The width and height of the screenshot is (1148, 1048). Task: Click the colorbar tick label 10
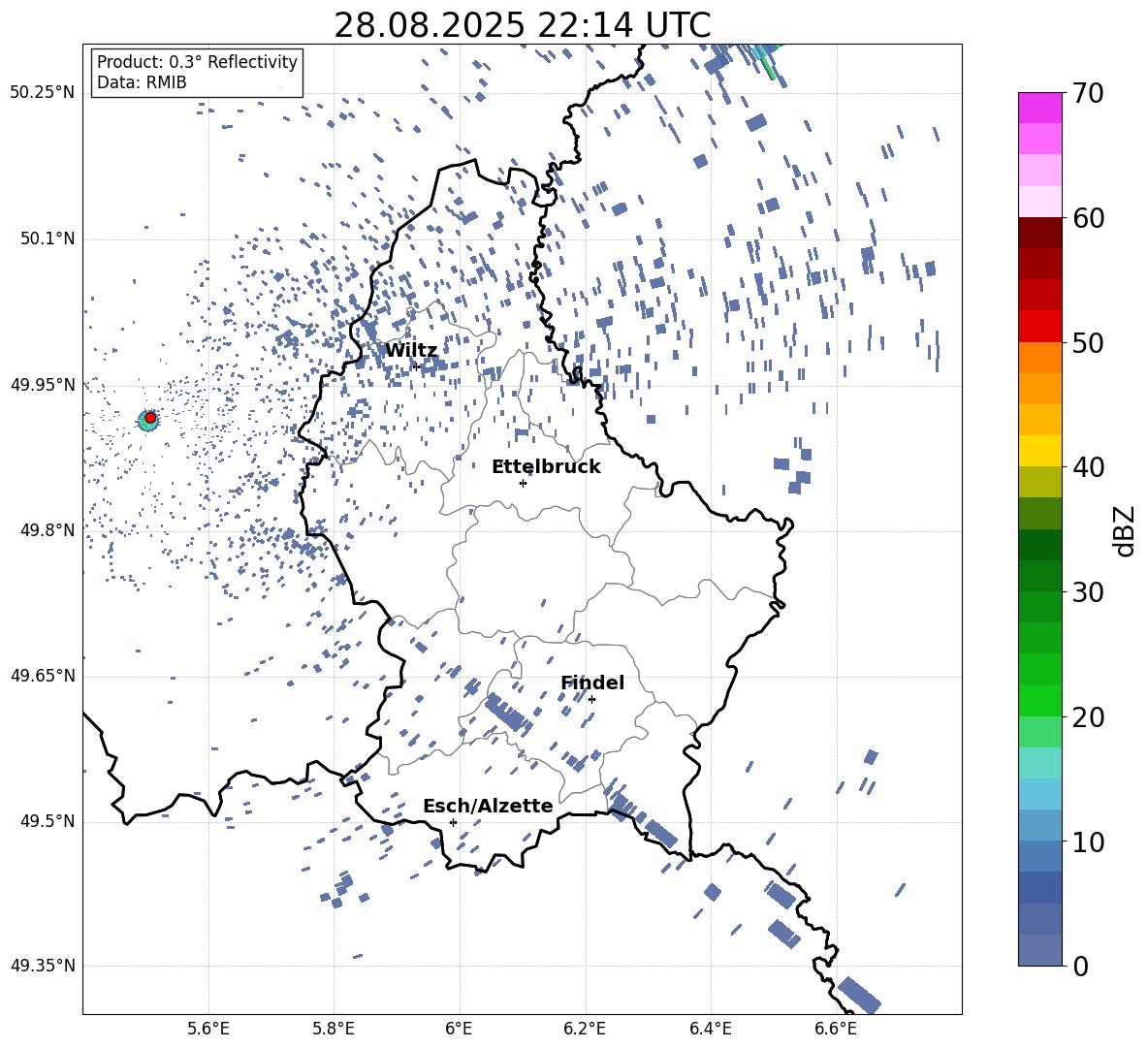point(1088,842)
